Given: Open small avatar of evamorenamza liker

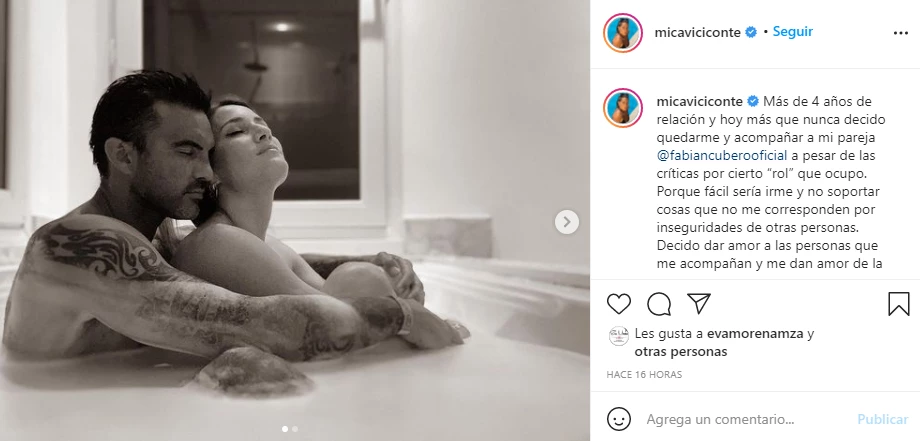Looking at the screenshot, I should [x=618, y=335].
